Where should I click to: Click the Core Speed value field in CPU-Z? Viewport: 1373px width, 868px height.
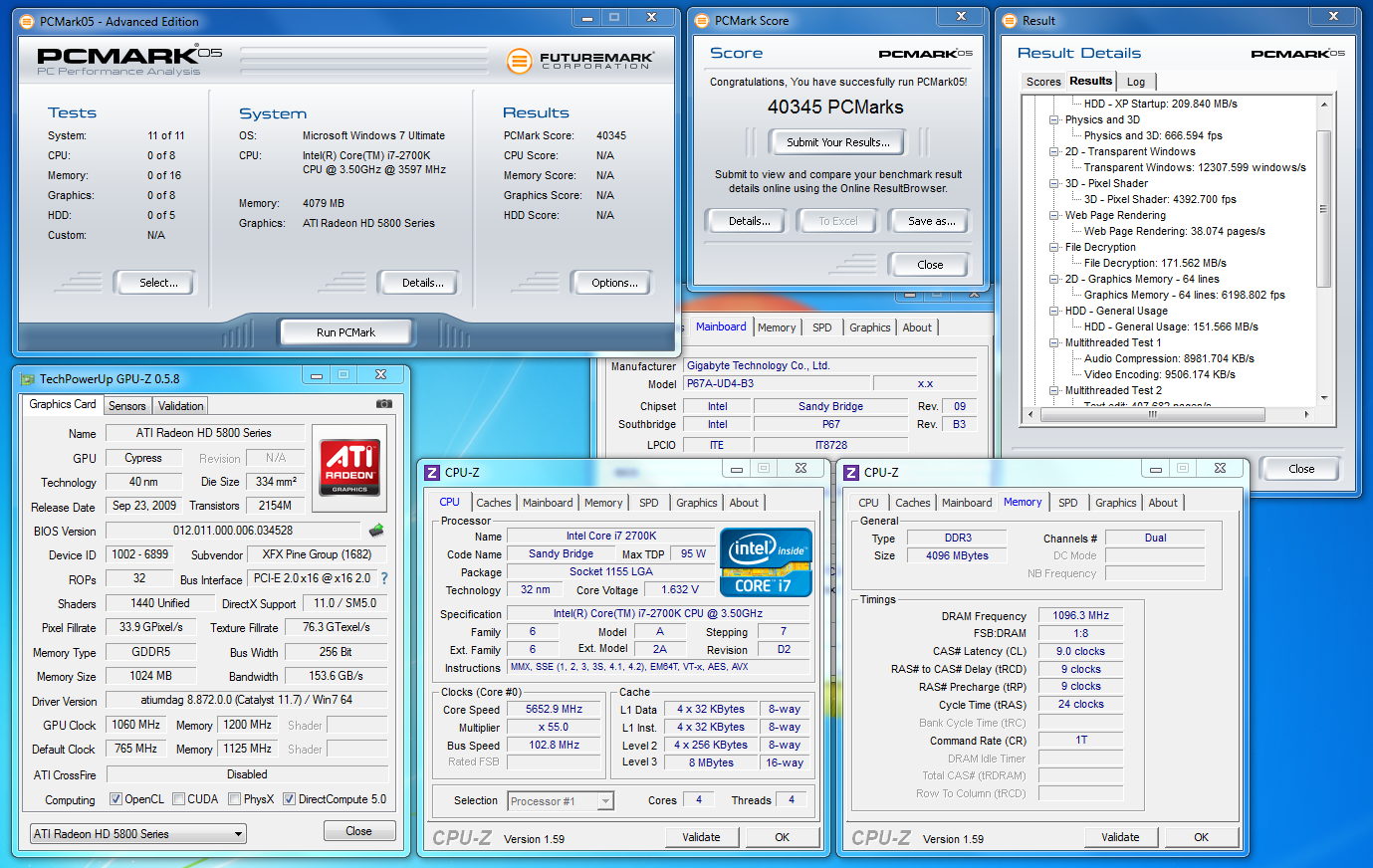click(x=555, y=710)
